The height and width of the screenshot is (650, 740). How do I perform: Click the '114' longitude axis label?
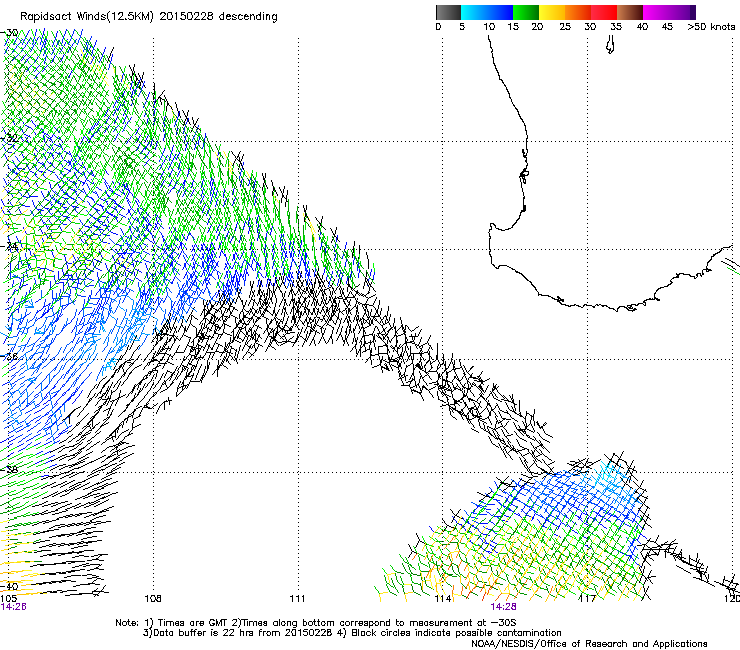click(x=443, y=599)
